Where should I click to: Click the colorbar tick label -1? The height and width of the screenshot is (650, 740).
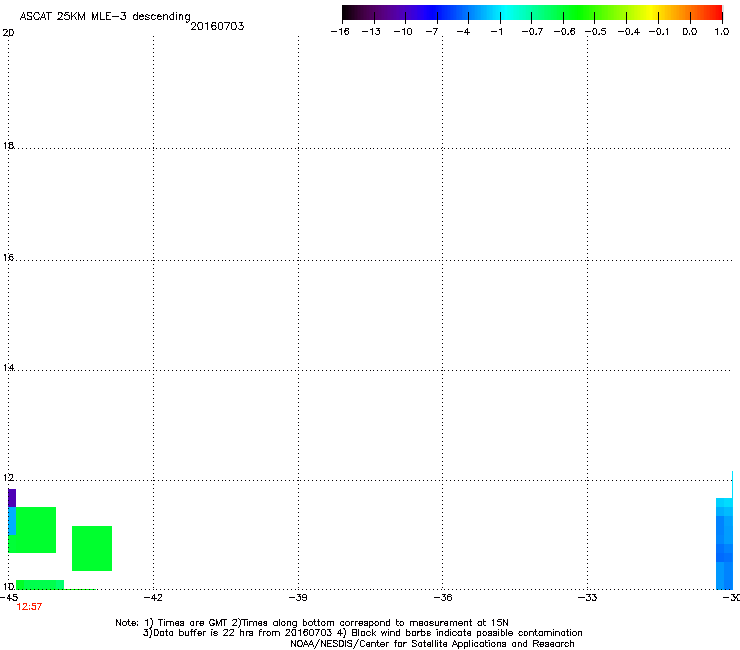click(x=496, y=32)
